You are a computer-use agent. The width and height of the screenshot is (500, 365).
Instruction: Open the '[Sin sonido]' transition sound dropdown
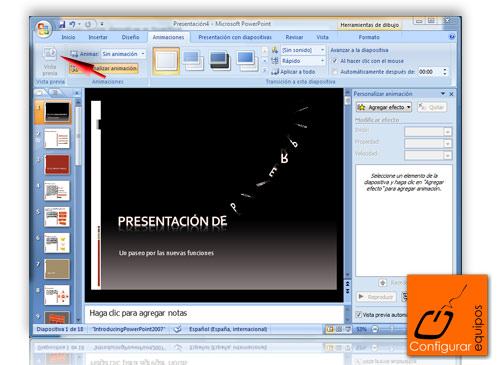pyautogui.click(x=303, y=50)
